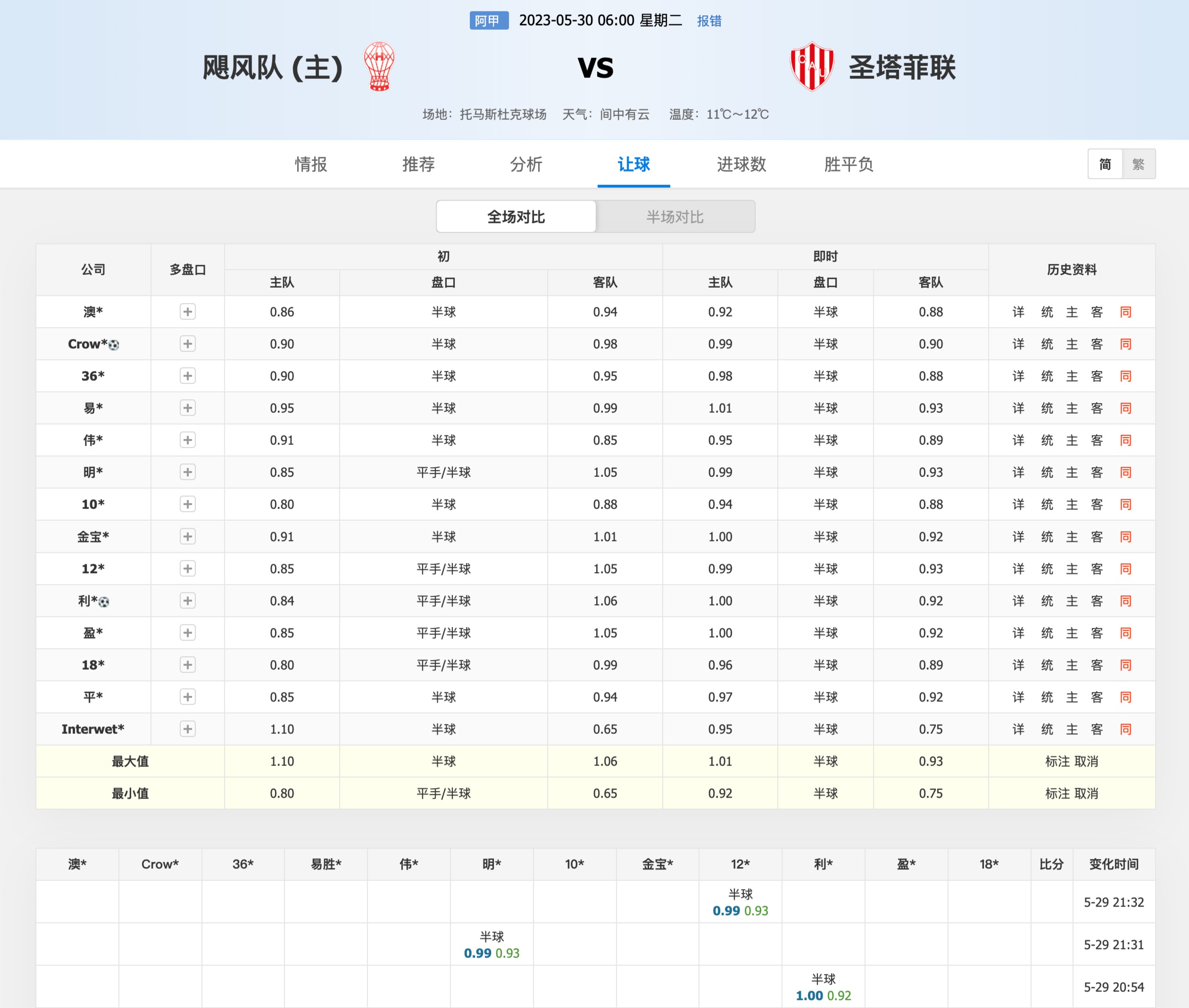Click the 多盘口 column header
This screenshot has height=1008, width=1189.
coord(187,269)
